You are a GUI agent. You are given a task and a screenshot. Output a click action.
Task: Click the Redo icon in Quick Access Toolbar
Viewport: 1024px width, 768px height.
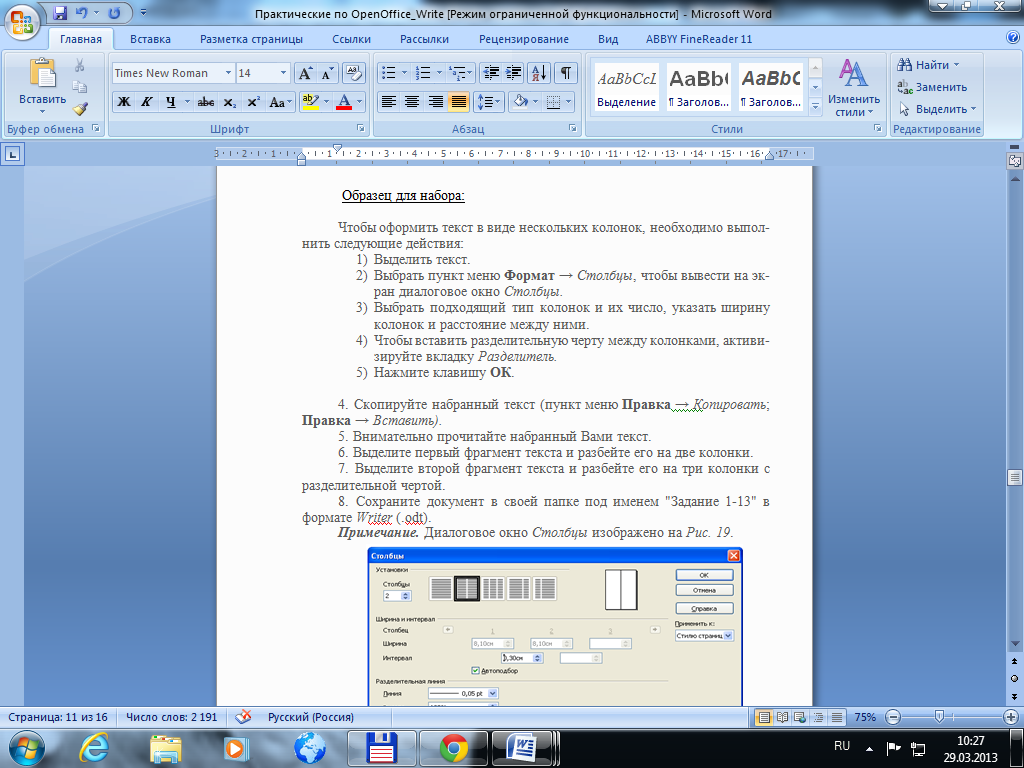(x=114, y=12)
